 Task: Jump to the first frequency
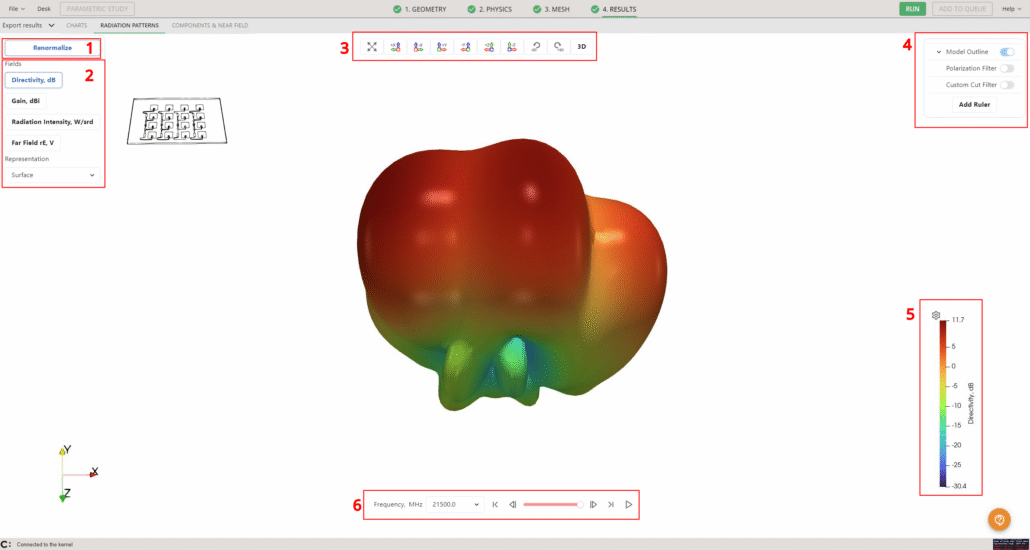(x=495, y=505)
